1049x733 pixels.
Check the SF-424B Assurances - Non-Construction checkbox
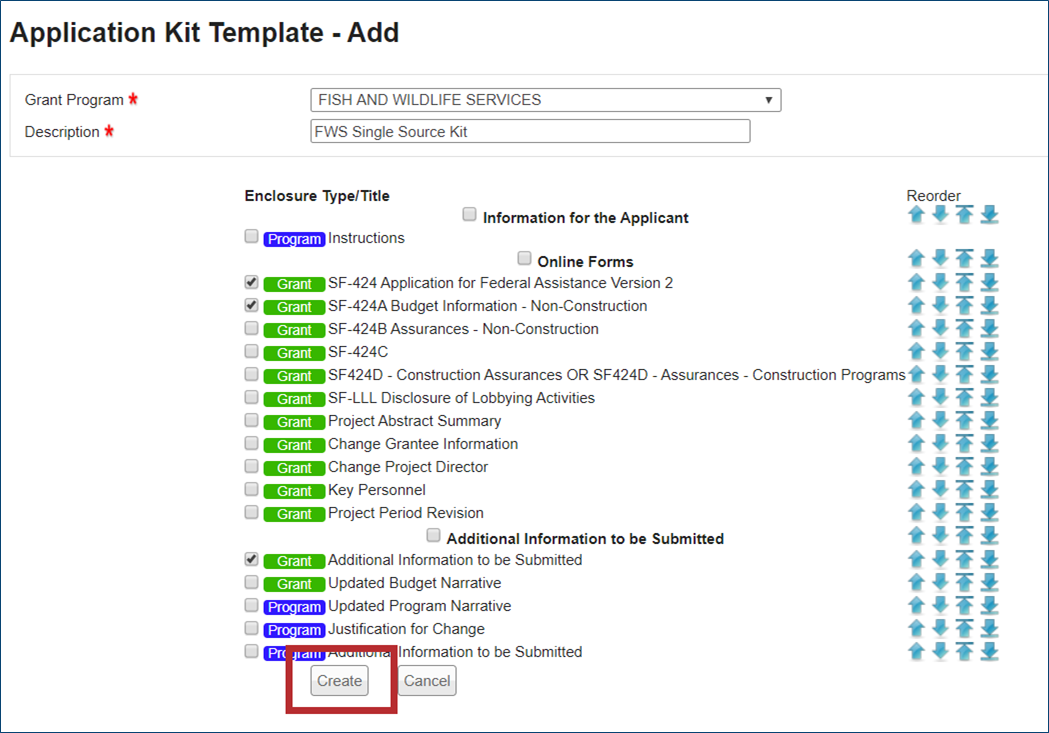click(x=251, y=329)
